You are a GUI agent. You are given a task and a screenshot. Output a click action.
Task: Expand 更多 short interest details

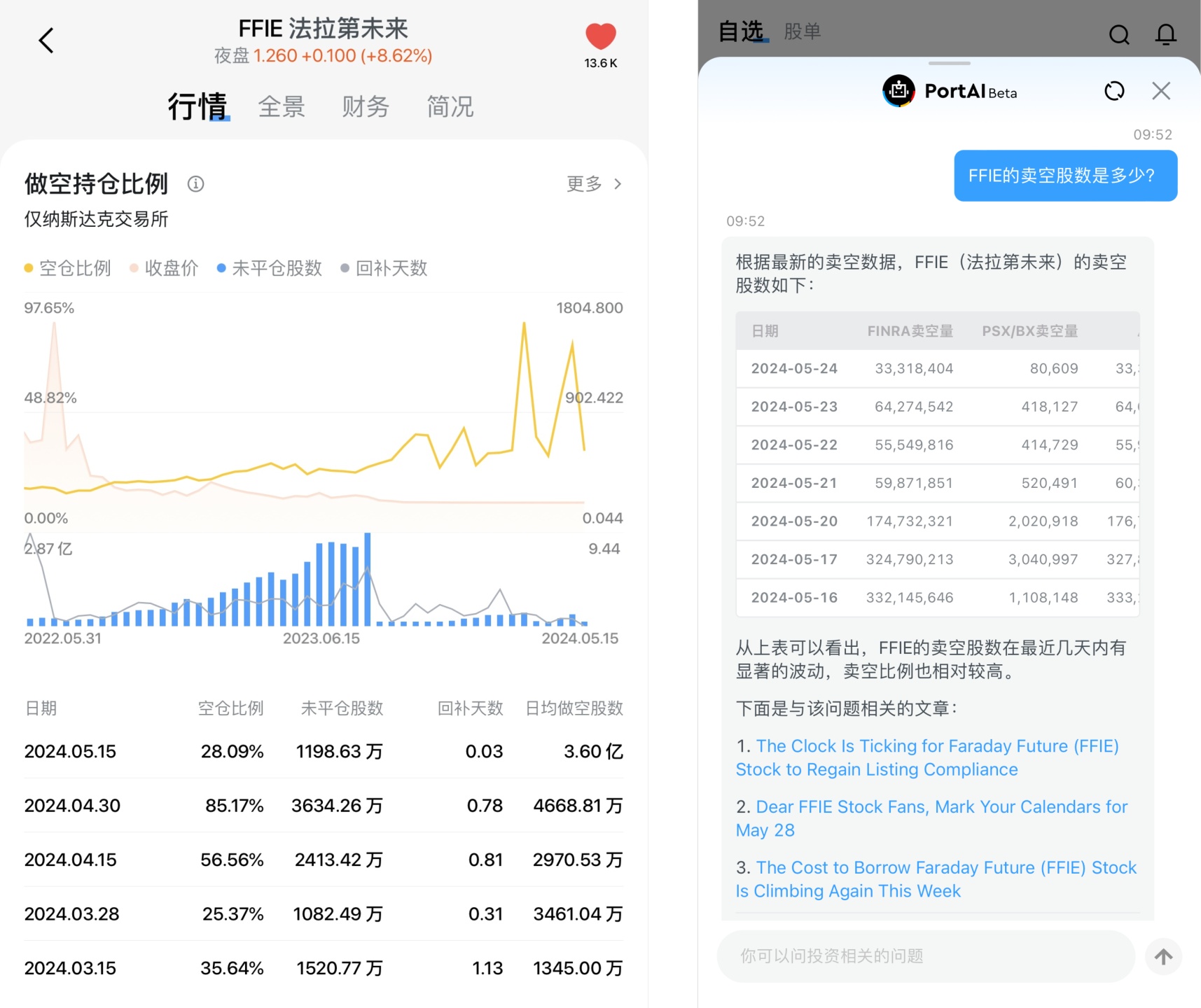pos(593,184)
